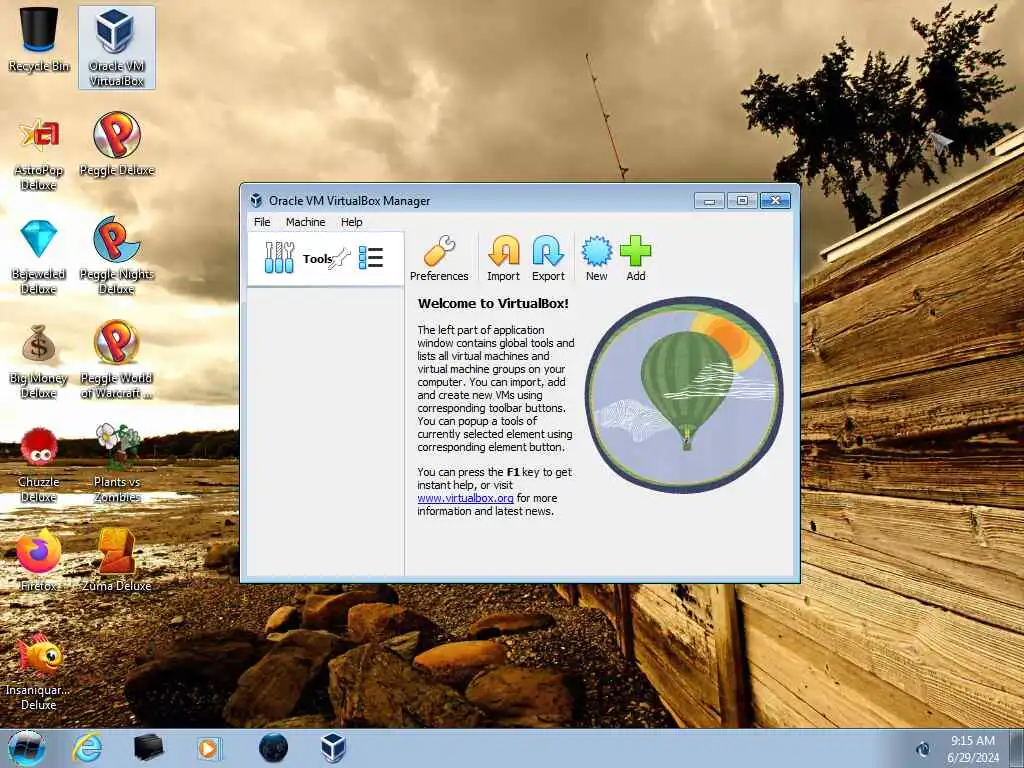The image size is (1024, 768).
Task: Select the Plants vs Zombies desktop icon
Action: pyautogui.click(x=117, y=464)
